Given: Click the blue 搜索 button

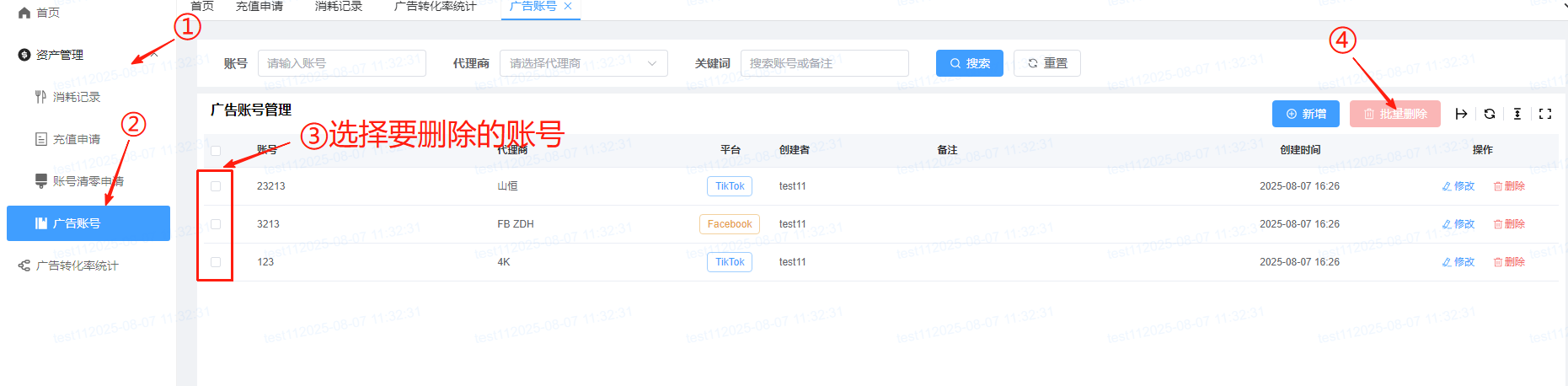Looking at the screenshot, I should tap(969, 63).
